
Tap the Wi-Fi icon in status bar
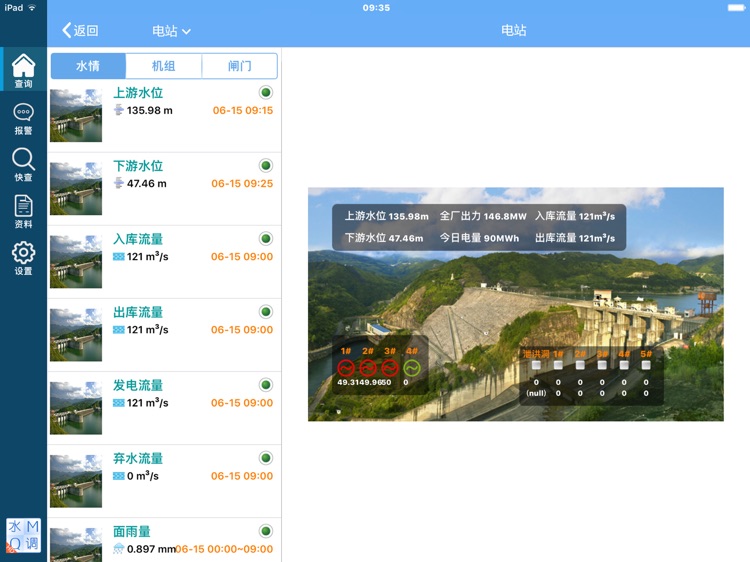(x=32, y=8)
